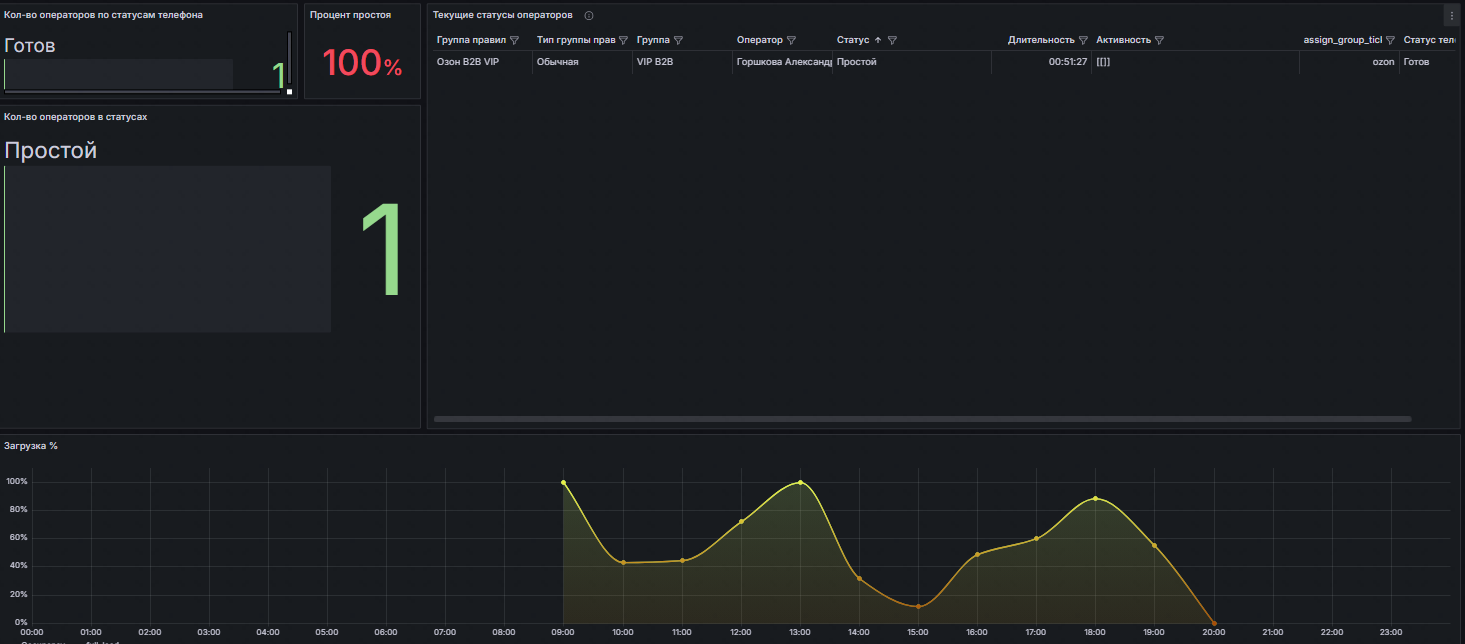1465x644 pixels.
Task: Open Загрузка % panel title menu
Action: [31, 446]
